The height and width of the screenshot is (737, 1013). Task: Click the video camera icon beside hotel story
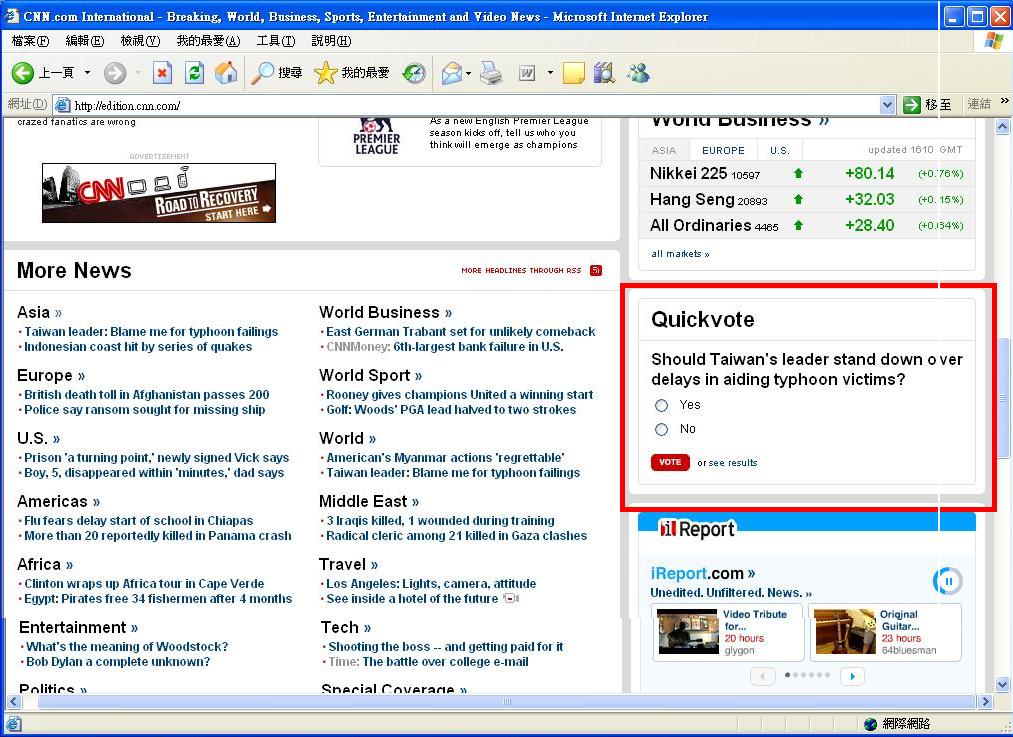click(511, 599)
